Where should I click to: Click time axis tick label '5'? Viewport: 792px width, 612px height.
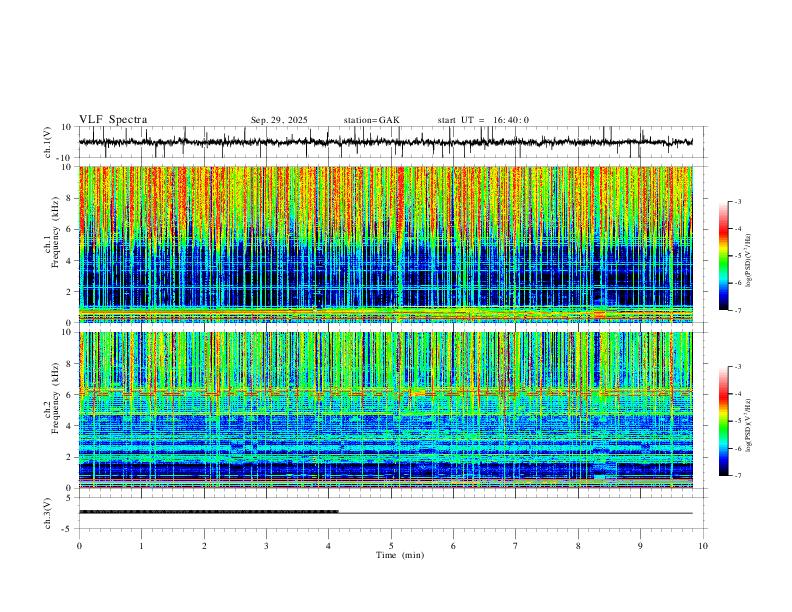pyautogui.click(x=391, y=546)
